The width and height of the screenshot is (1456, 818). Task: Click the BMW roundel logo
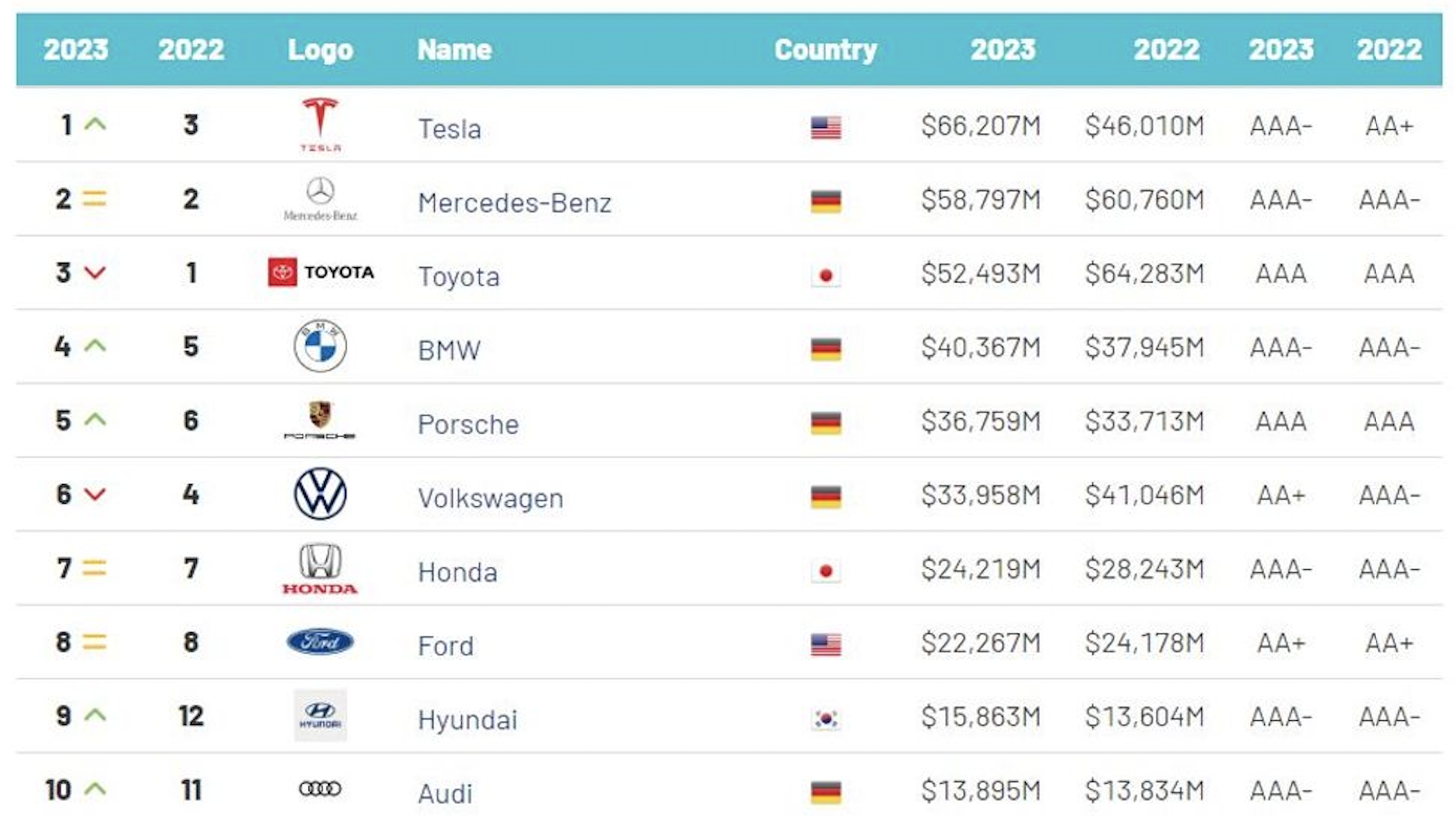[x=320, y=346]
